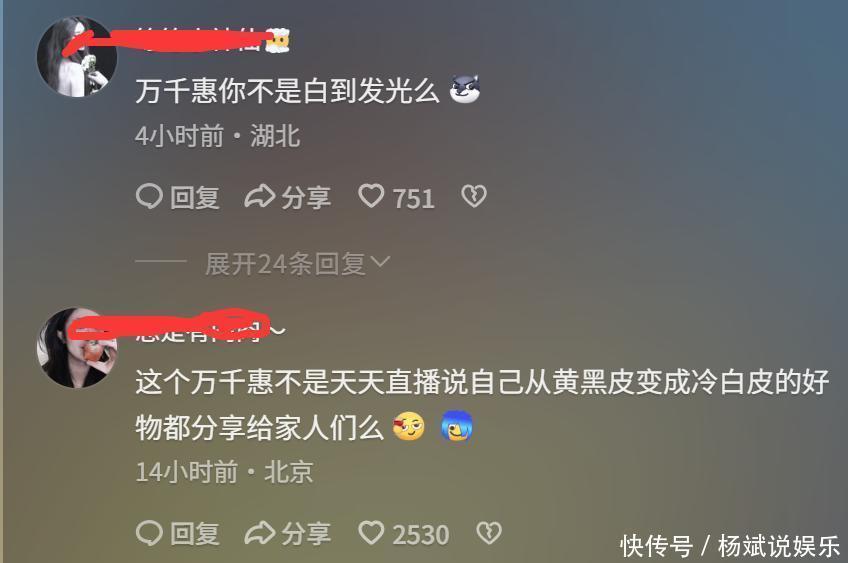Like the comment with 2530 likes
The image size is (848, 563).
point(371,533)
